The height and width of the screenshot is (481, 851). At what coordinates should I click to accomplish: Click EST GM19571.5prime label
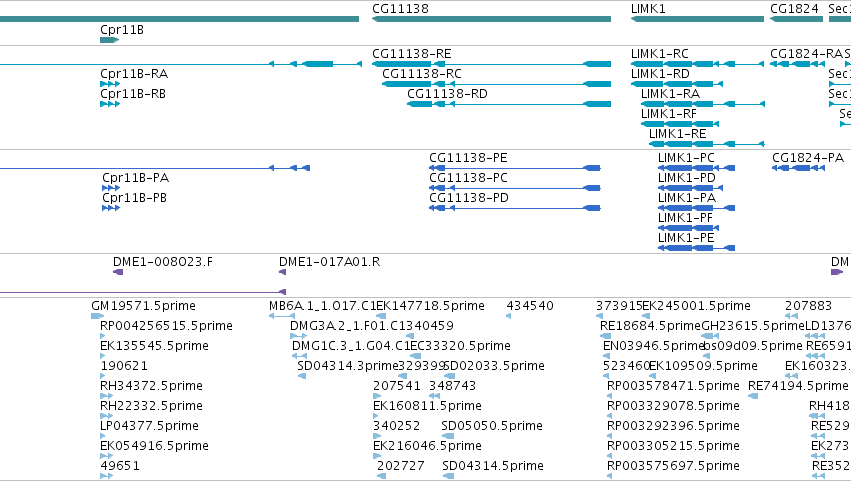pos(144,306)
